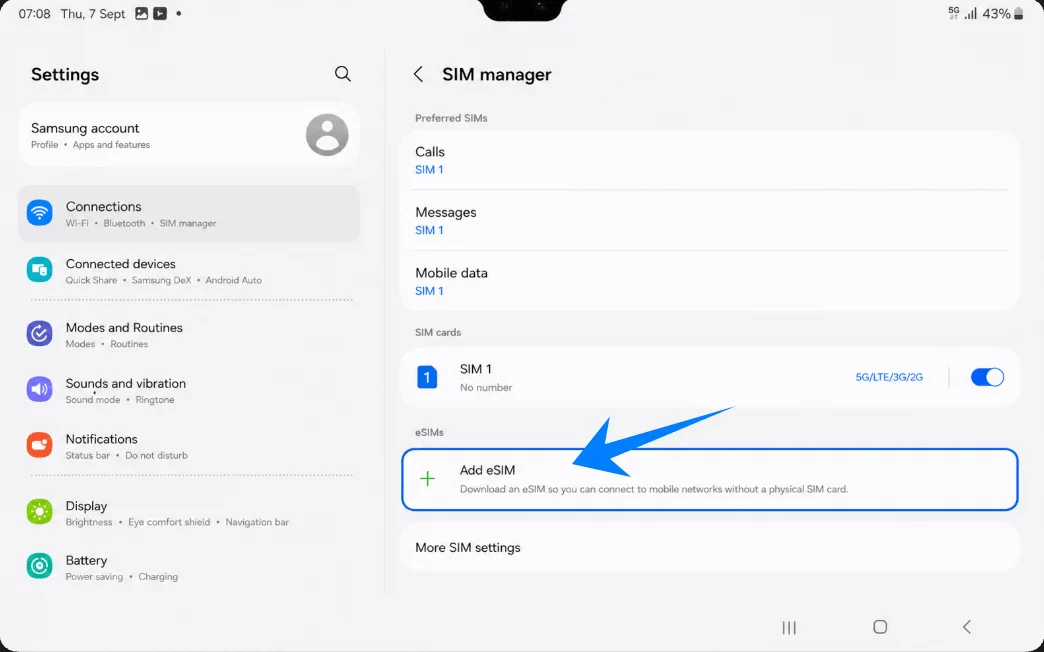This screenshot has height=652, width=1044.
Task: Tap the Notifications orange icon
Action: click(39, 445)
